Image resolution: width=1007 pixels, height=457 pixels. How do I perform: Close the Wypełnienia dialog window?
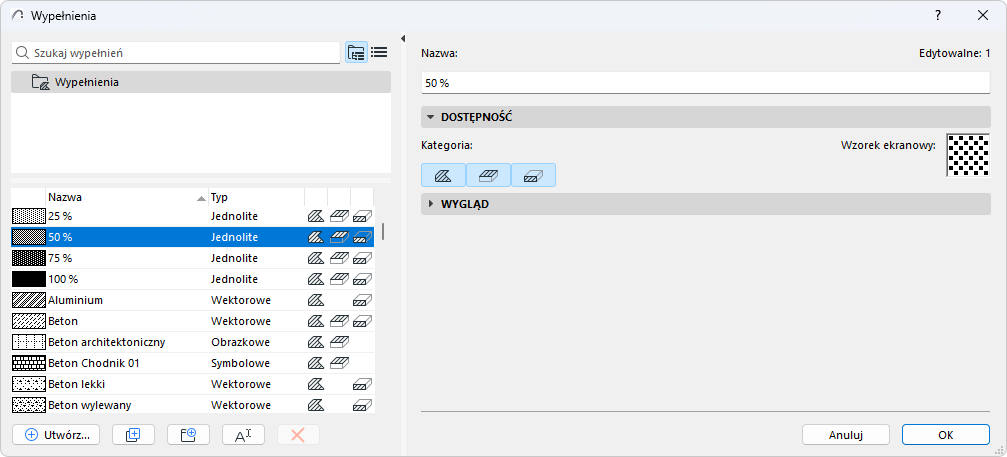[983, 15]
